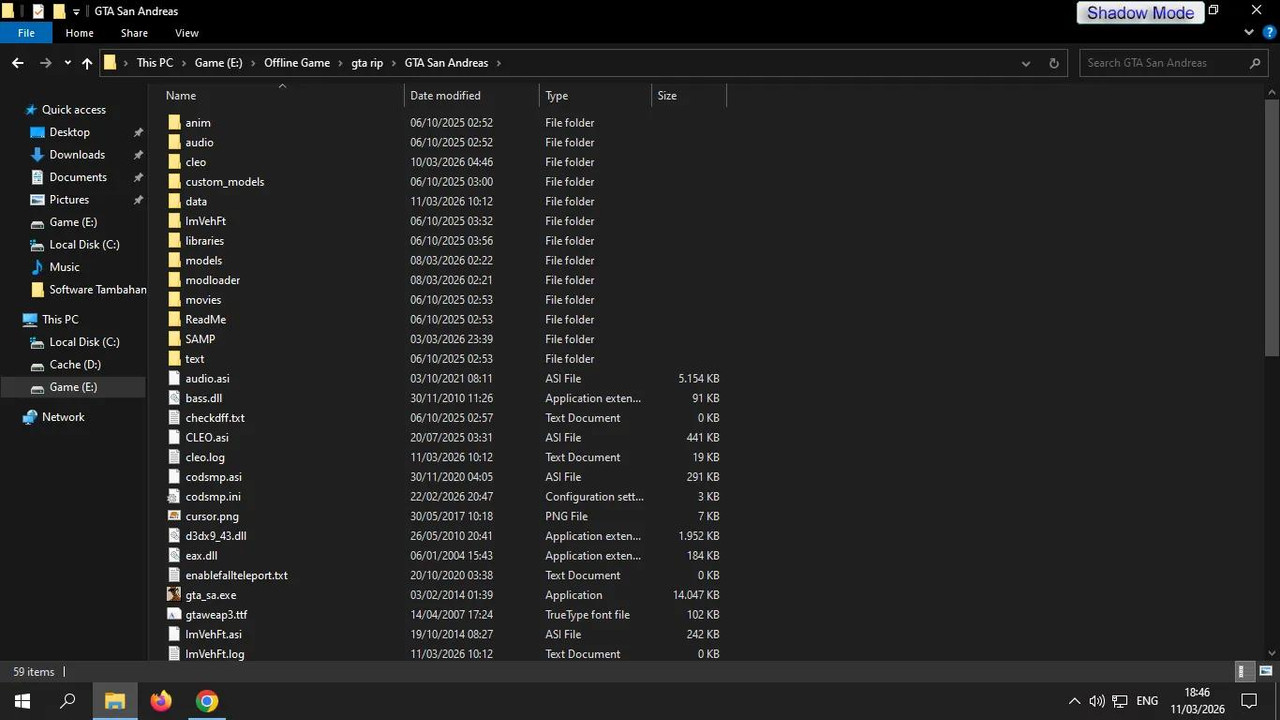Screen dimensions: 1280x720
Task: Select the cleo.log file name
Action: click(x=205, y=457)
